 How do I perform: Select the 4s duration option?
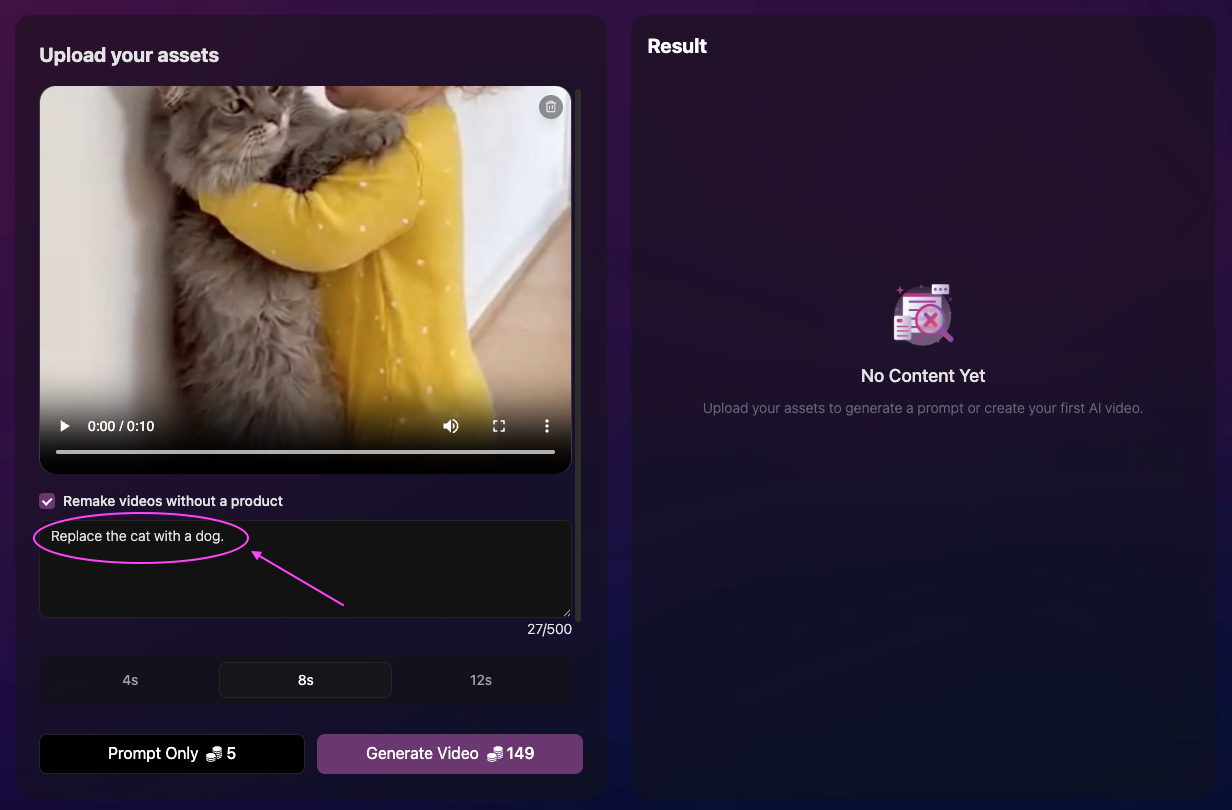tap(130, 680)
